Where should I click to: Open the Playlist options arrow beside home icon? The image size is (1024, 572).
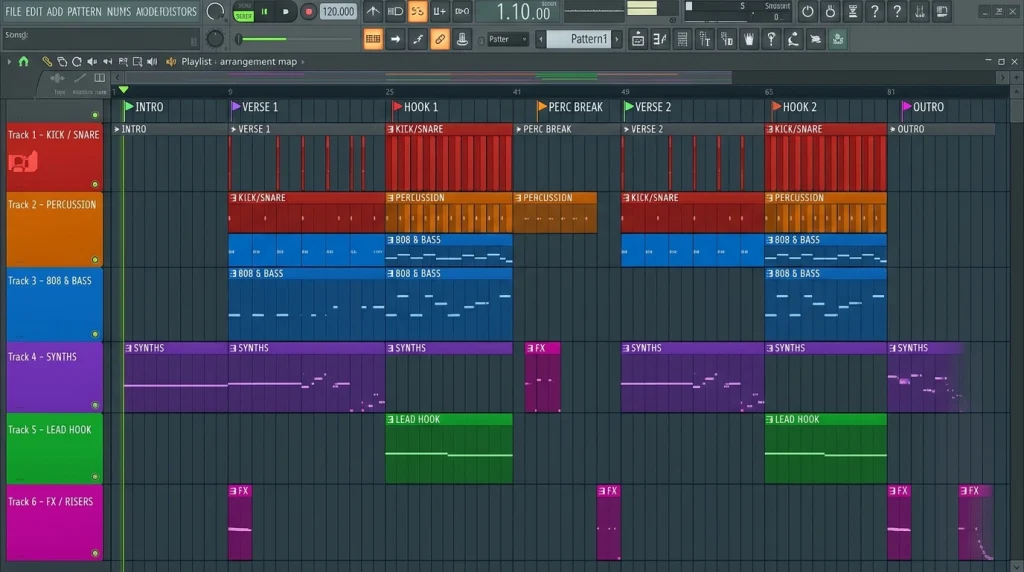[9, 61]
